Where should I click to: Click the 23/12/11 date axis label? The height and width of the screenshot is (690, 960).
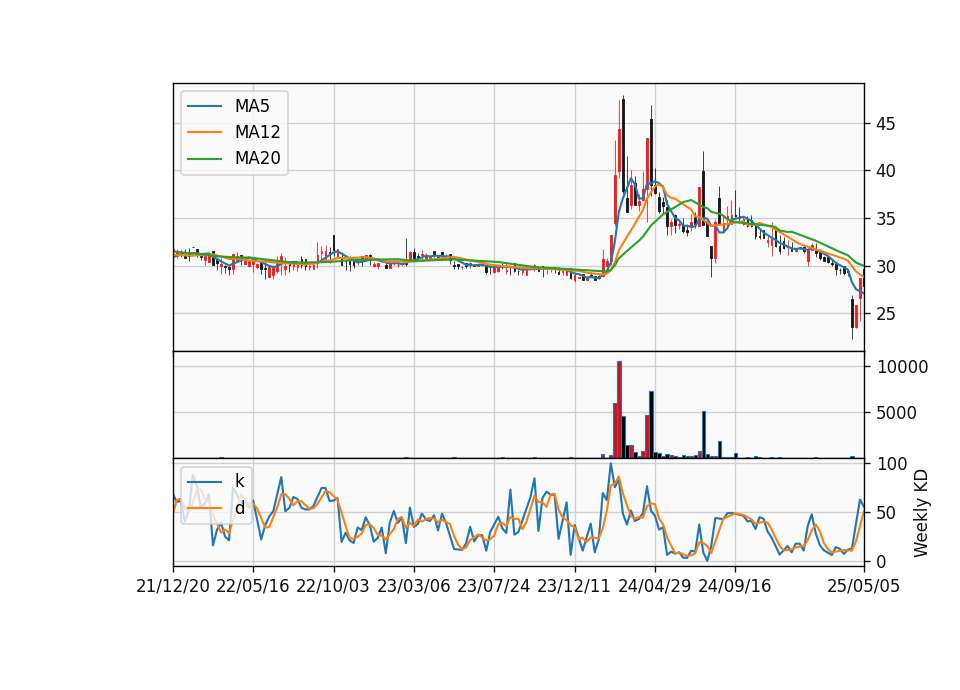(x=574, y=586)
